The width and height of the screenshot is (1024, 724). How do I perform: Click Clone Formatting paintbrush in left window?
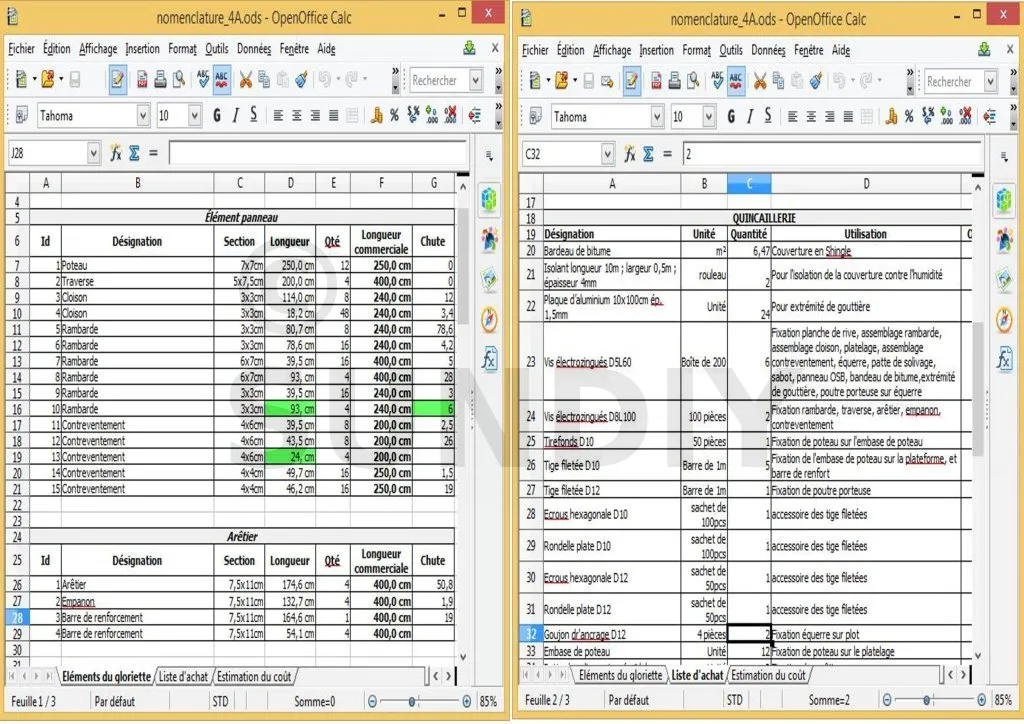point(301,80)
